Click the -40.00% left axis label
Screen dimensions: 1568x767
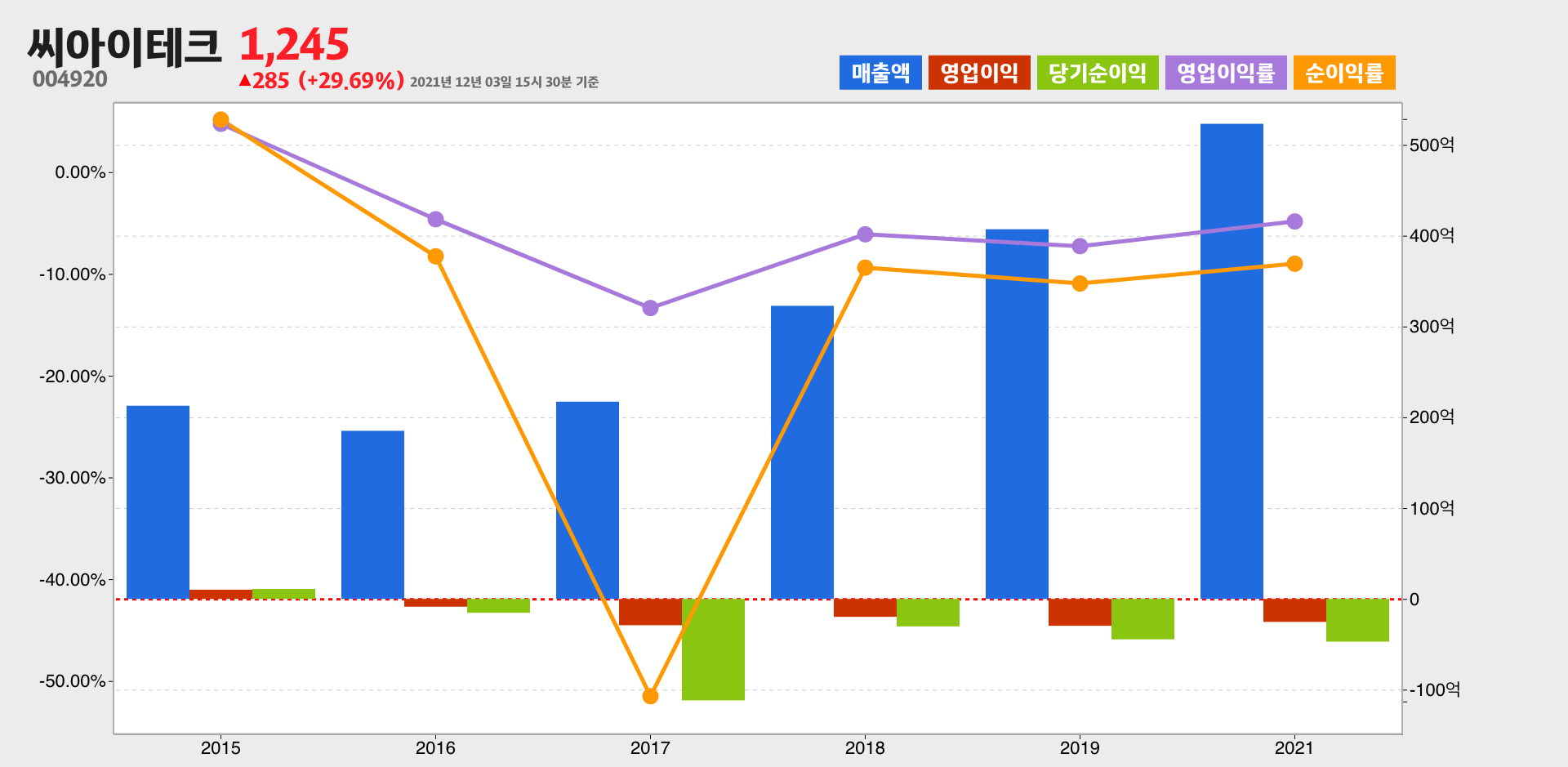click(73, 580)
